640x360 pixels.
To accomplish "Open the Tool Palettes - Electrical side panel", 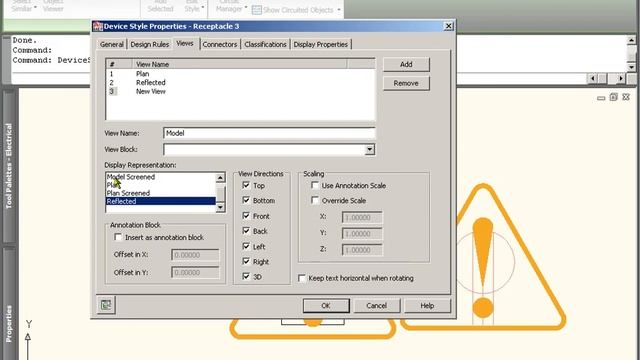I will pyautogui.click(x=9, y=167).
